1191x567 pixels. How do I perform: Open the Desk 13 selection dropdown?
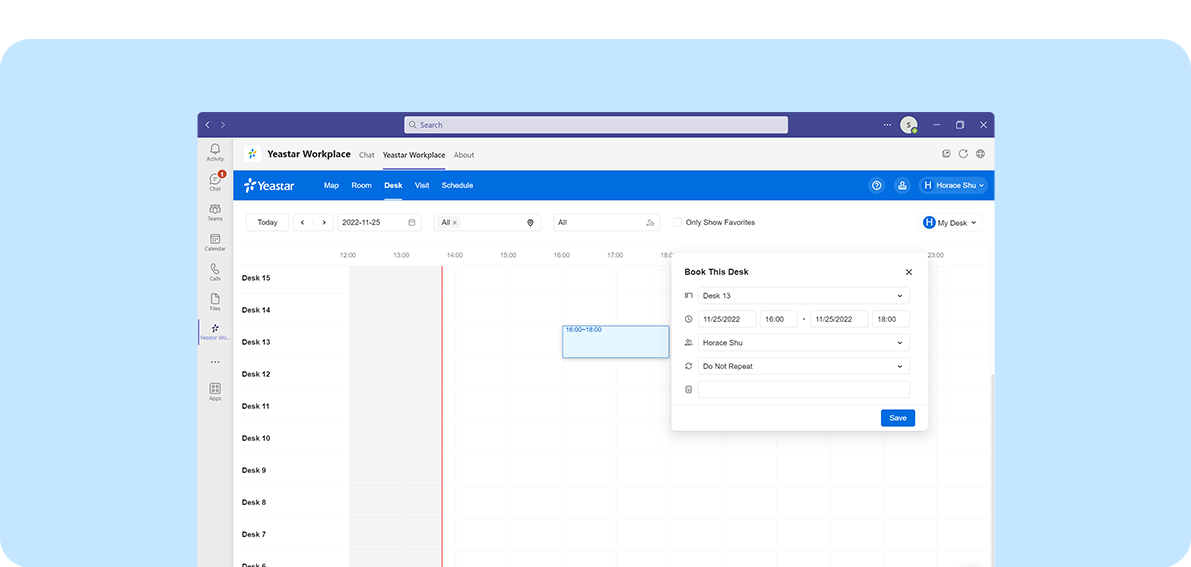(x=804, y=296)
